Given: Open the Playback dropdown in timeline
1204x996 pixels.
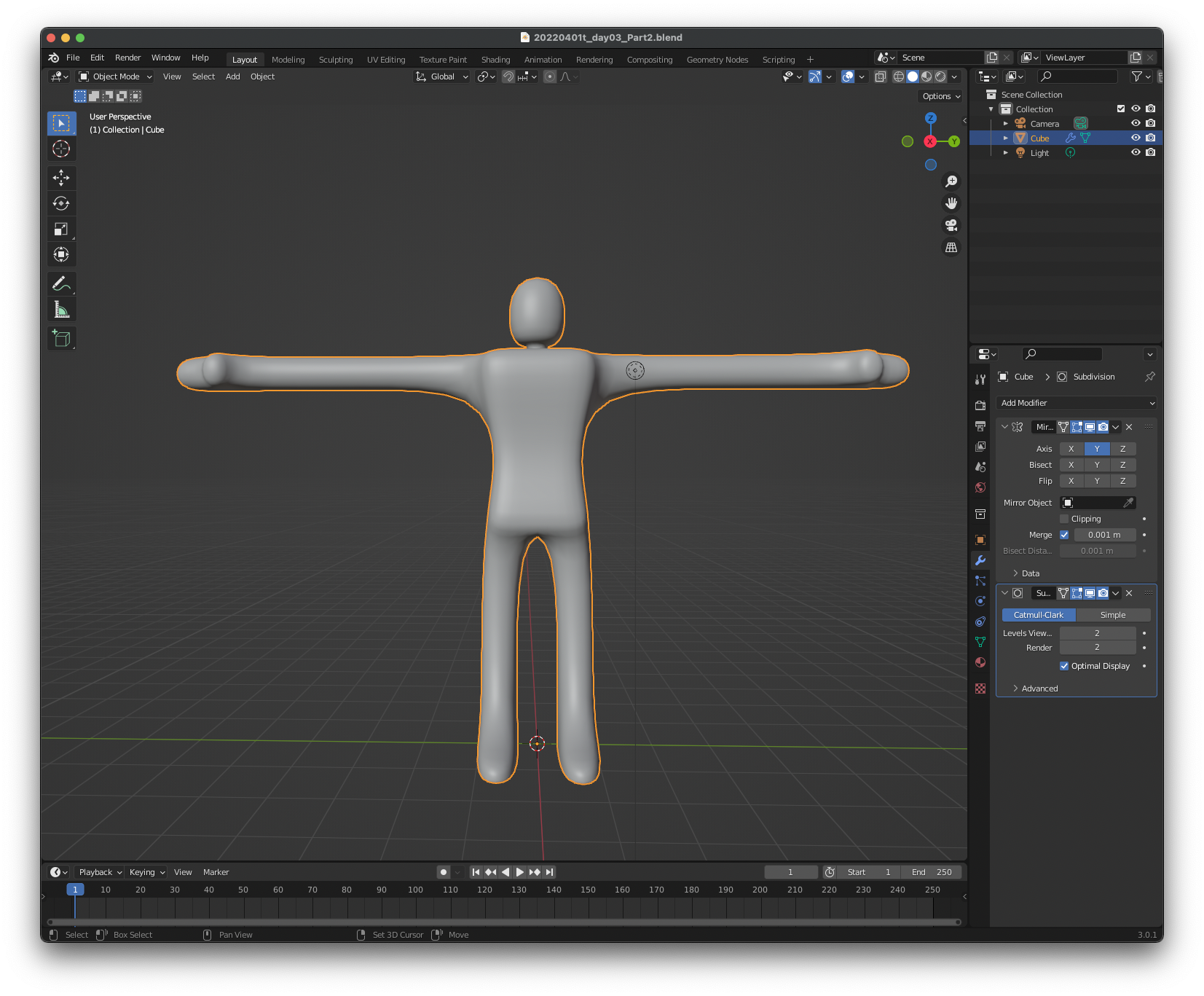Looking at the screenshot, I should (101, 872).
